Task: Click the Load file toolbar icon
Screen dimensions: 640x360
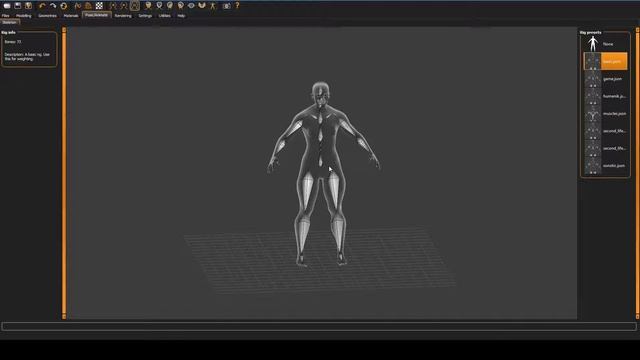Action: (7, 6)
